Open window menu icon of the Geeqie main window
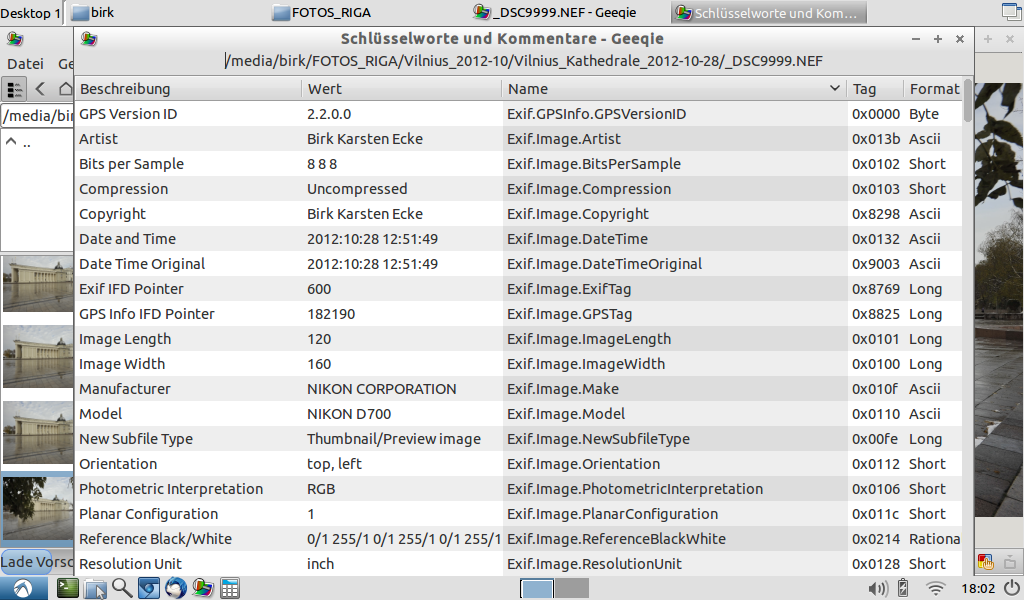 coord(15,39)
